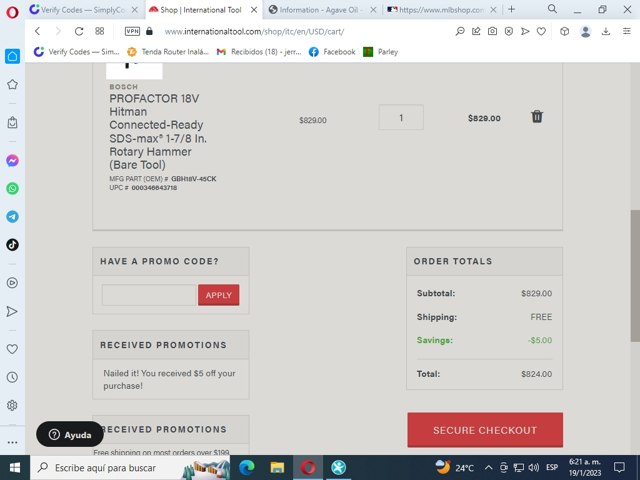Open find-in-page search icon
640x480 pixels.
[460, 31]
